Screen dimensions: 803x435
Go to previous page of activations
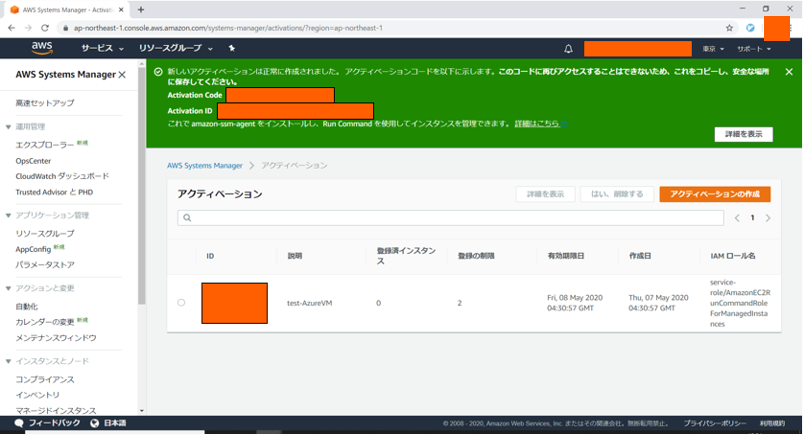click(737, 218)
